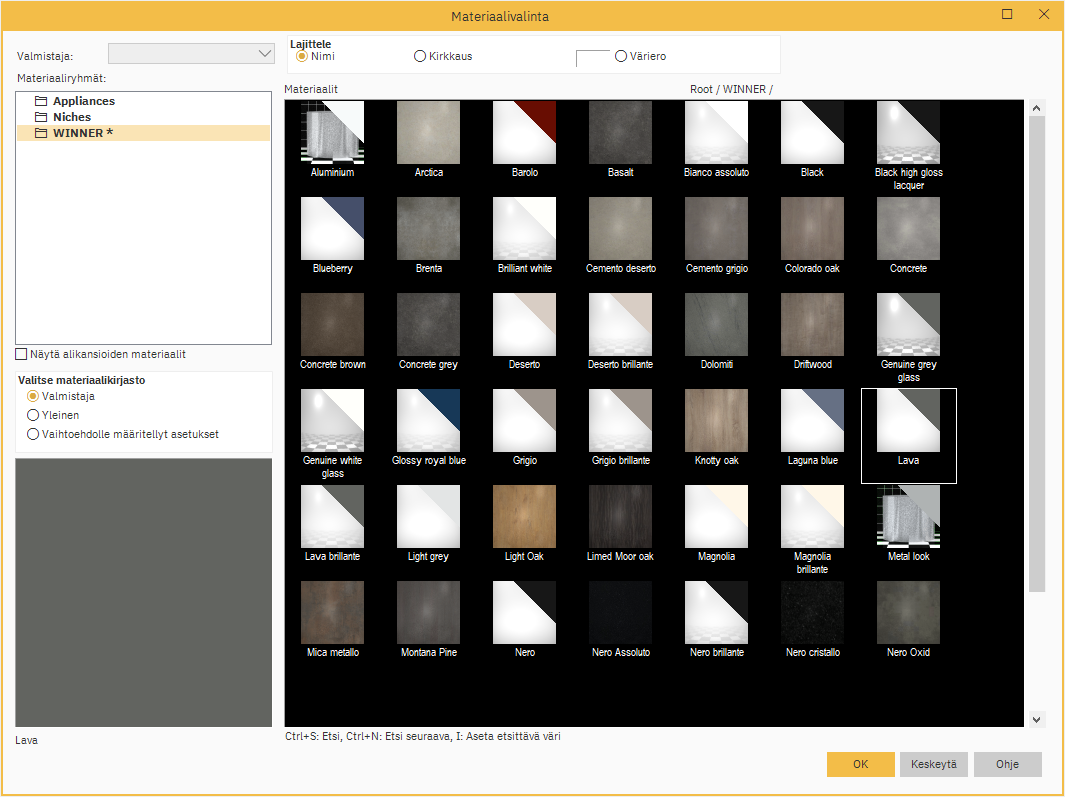This screenshot has height=797, width=1065.
Task: Select the Glossy royal blue material
Action: coord(428,421)
